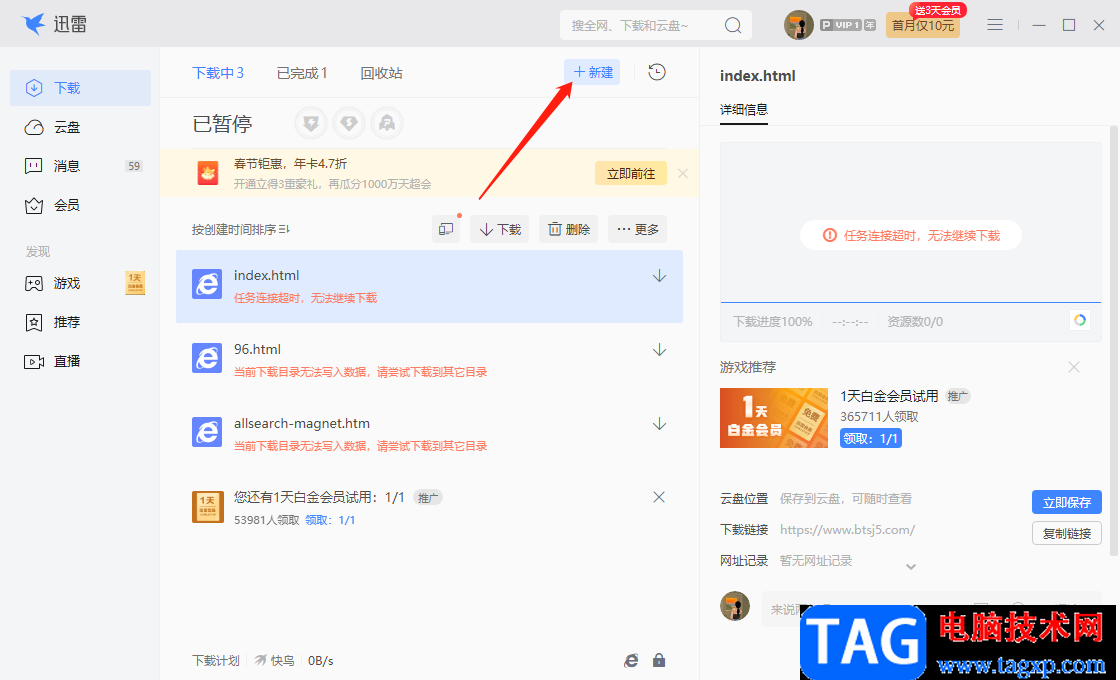This screenshot has height=680, width=1120.
Task: Switch to 下载中 3 tab
Action: (218, 73)
